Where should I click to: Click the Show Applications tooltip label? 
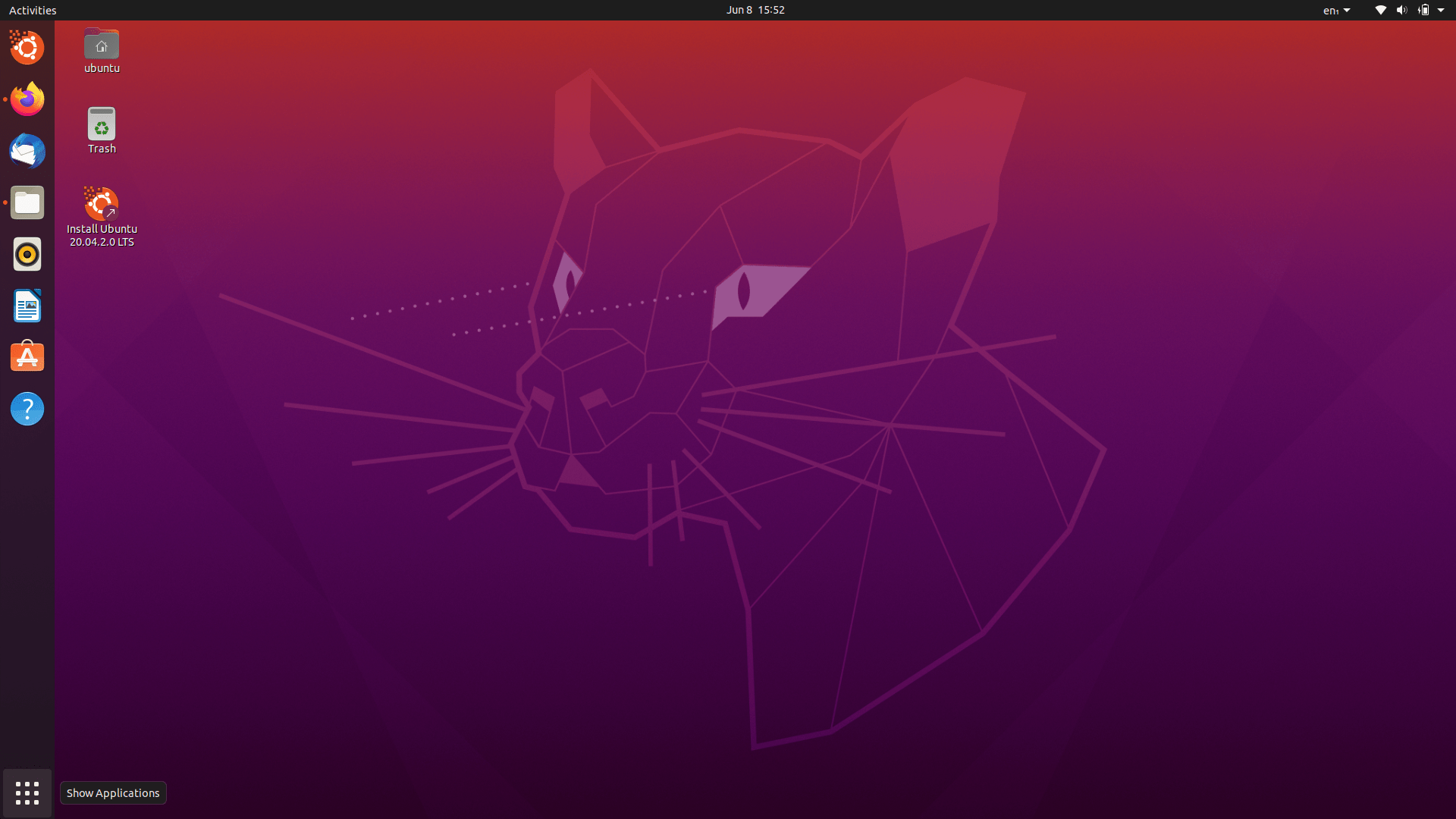coord(113,793)
